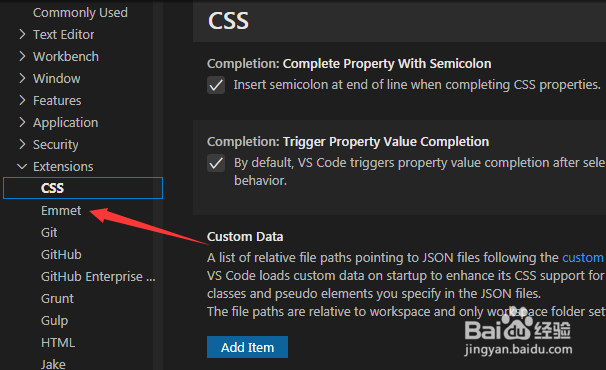606x370 pixels.
Task: Open Grunt extension settings
Action: tap(57, 298)
